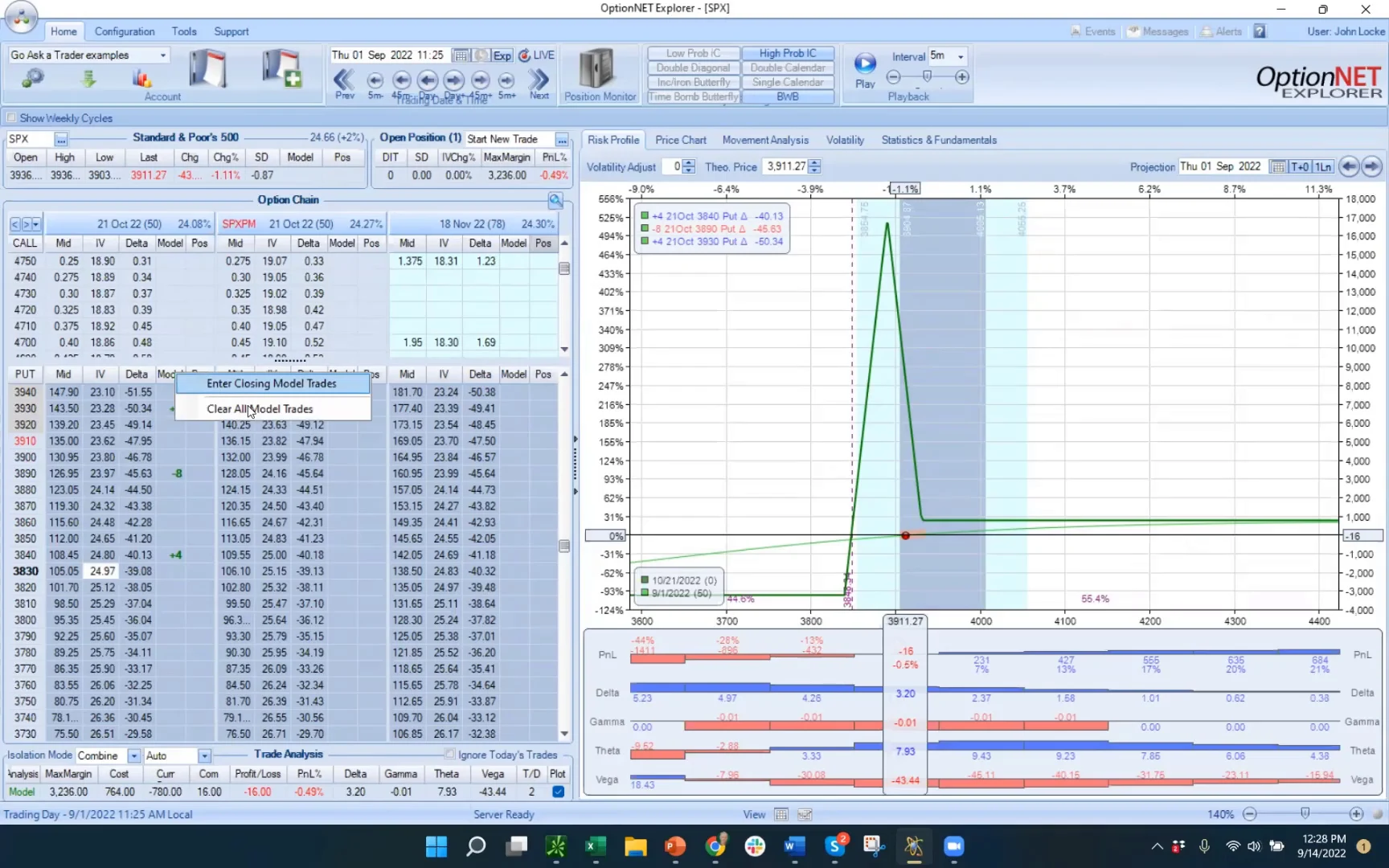Open the expiration cycle dropdown arrow
This screenshot has width=1389, height=868.
tap(36, 224)
